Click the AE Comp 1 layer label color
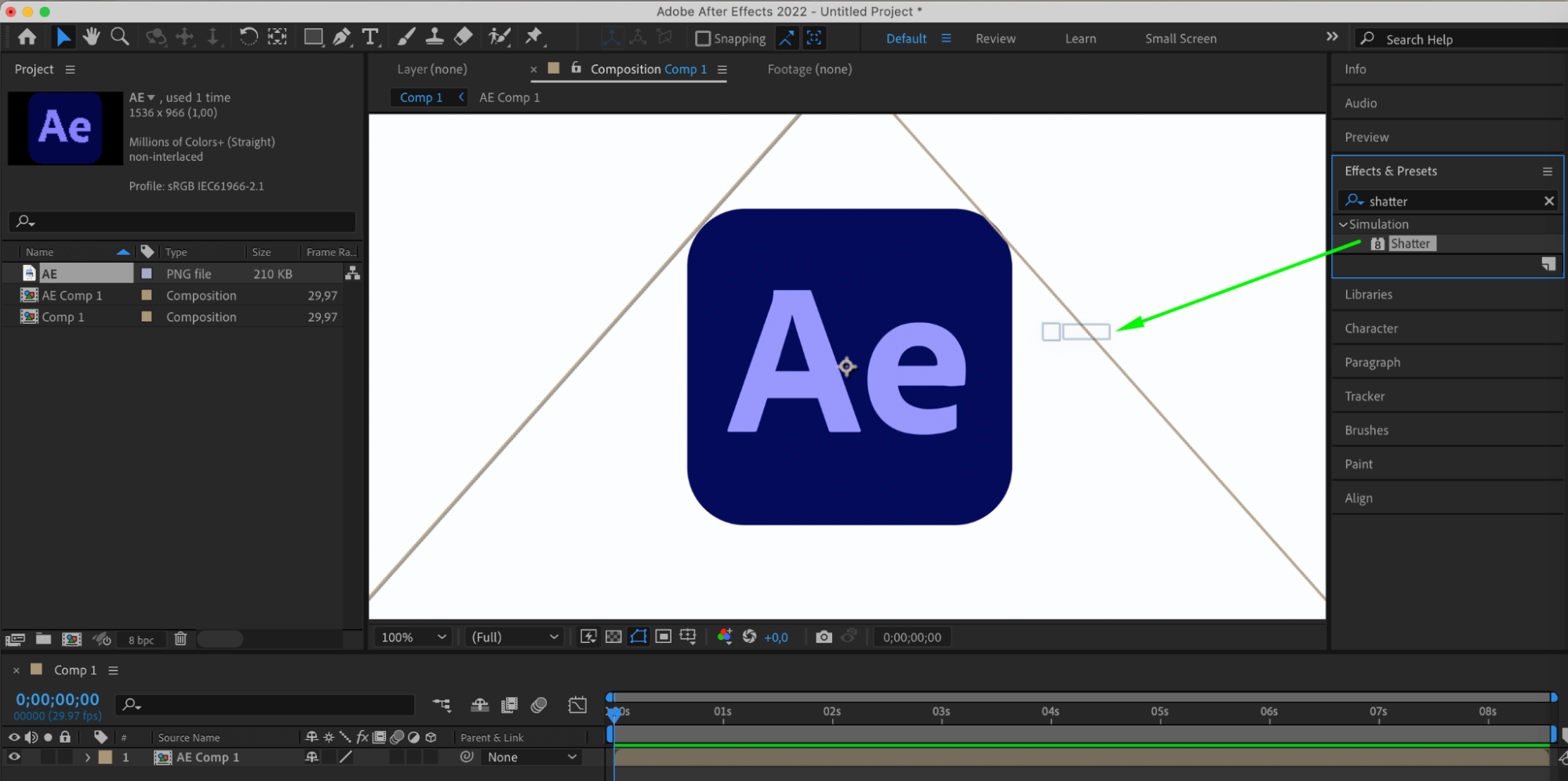This screenshot has height=781, width=1568. (105, 757)
